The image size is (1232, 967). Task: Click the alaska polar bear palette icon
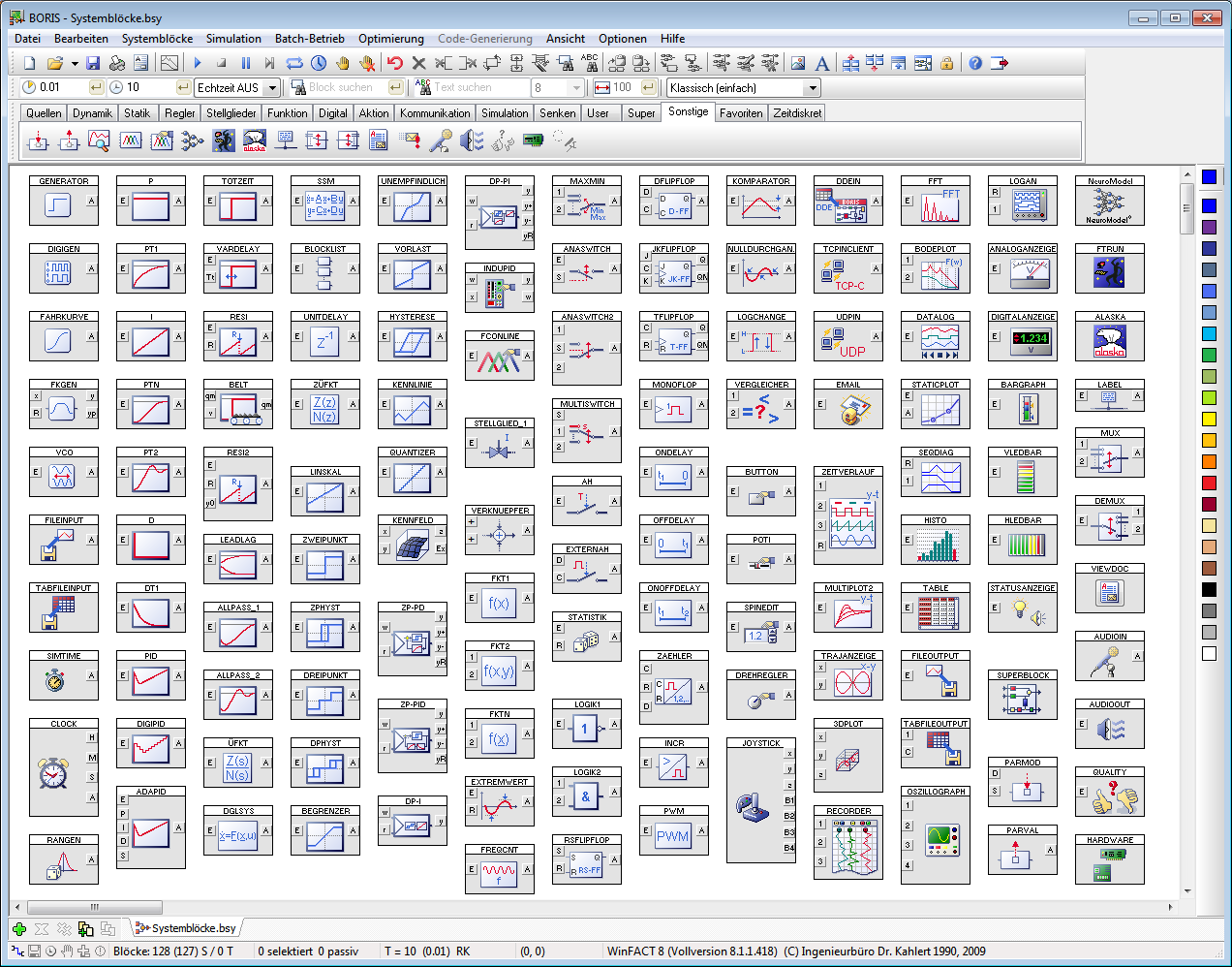(255, 141)
